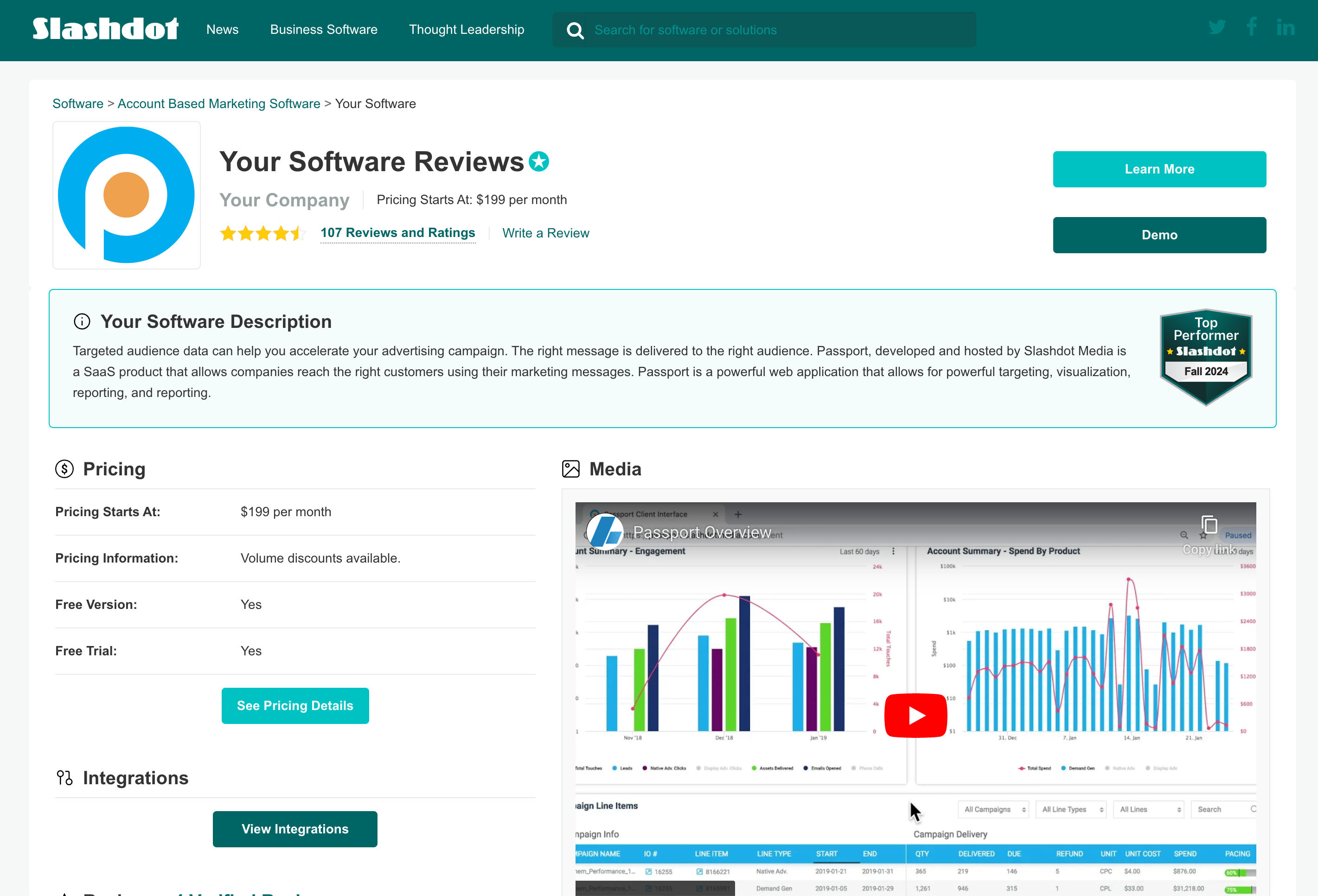This screenshot has height=896, width=1318.
Task: Open Slashdot's Twitter profile icon
Action: (x=1216, y=26)
